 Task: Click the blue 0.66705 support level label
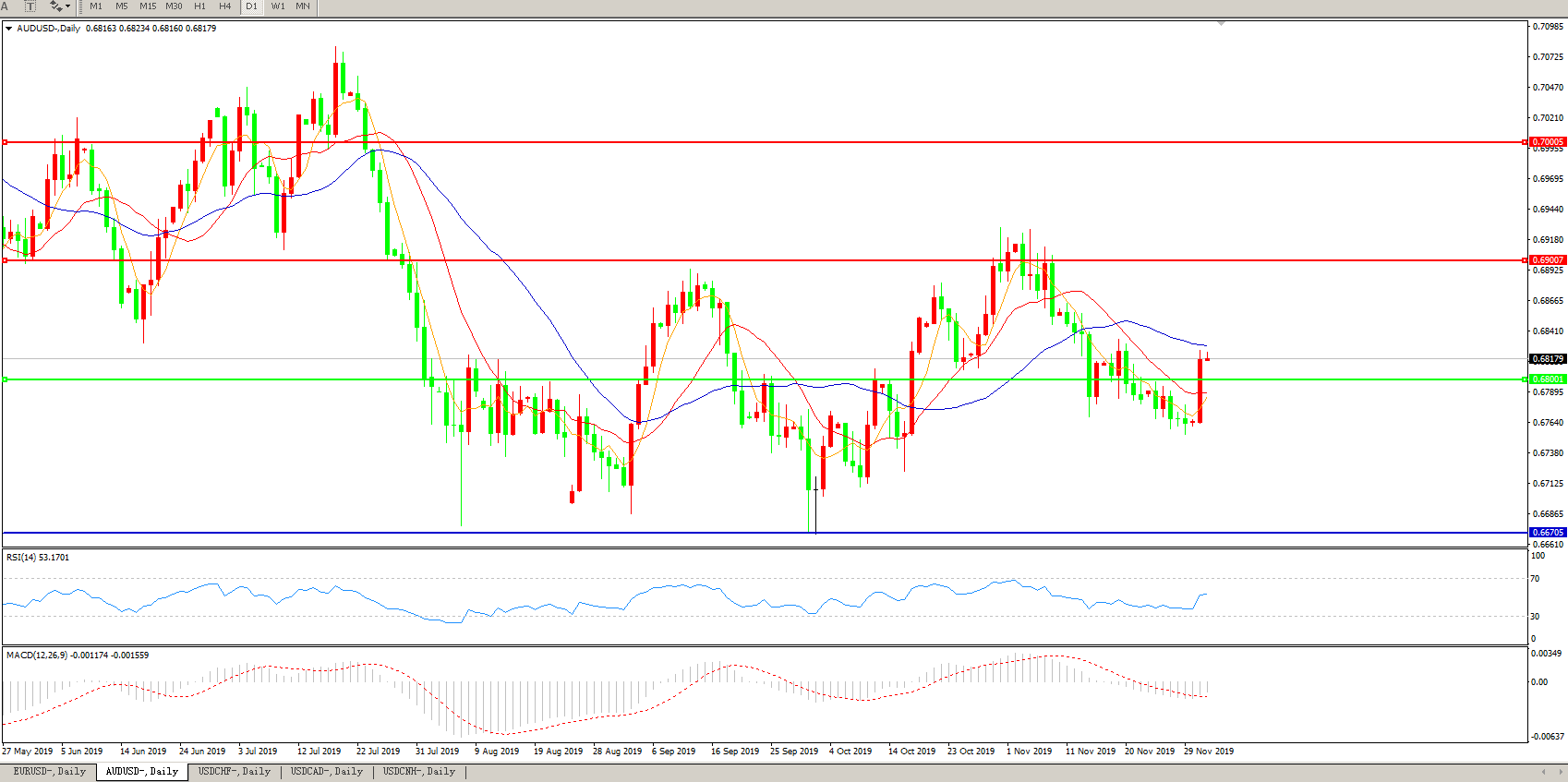coord(1548,533)
